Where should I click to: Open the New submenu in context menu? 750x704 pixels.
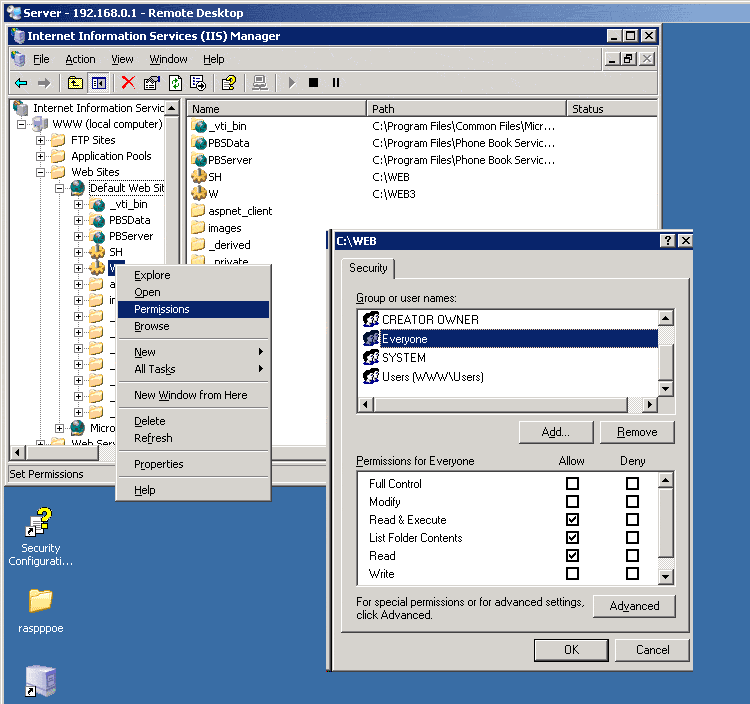[x=193, y=352]
